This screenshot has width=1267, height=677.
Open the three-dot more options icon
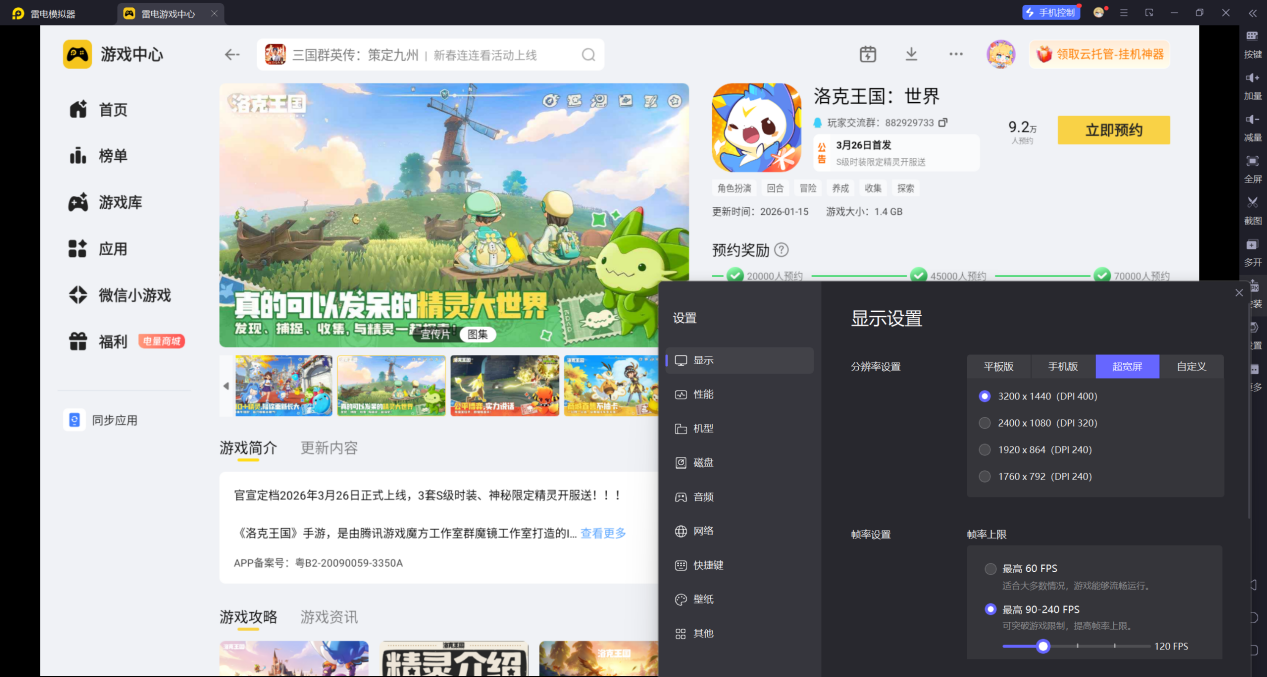[x=956, y=54]
